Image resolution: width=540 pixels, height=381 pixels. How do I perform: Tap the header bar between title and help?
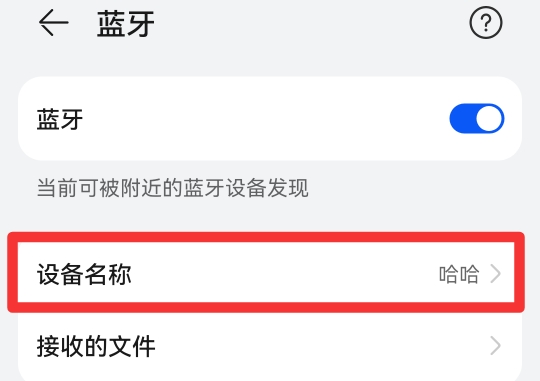(310, 23)
